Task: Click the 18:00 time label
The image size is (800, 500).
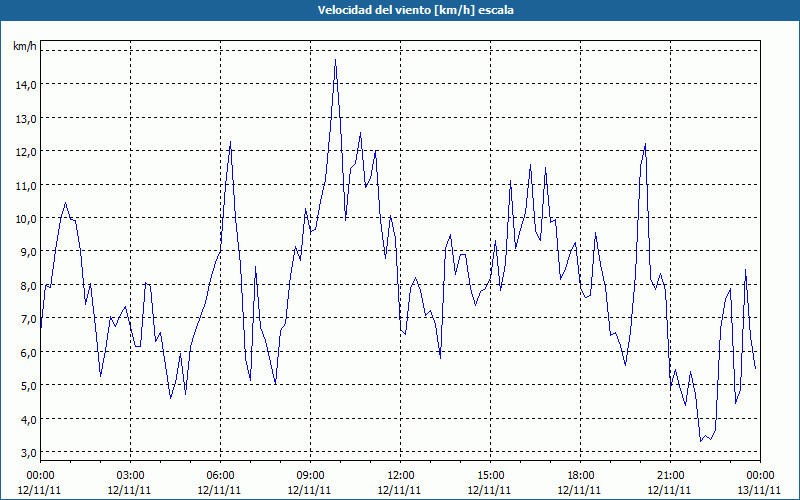Action: pyautogui.click(x=581, y=476)
